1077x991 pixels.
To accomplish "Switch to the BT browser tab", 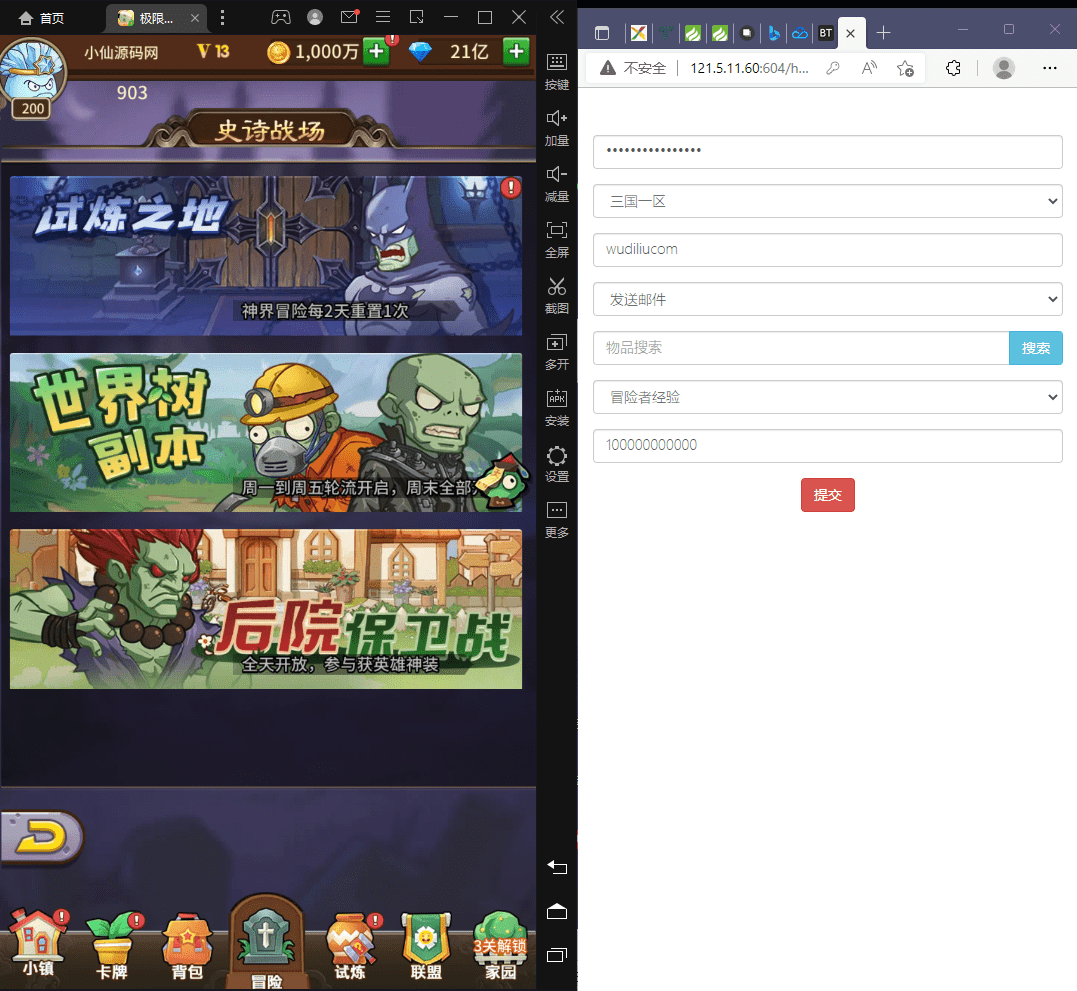I will pos(826,33).
